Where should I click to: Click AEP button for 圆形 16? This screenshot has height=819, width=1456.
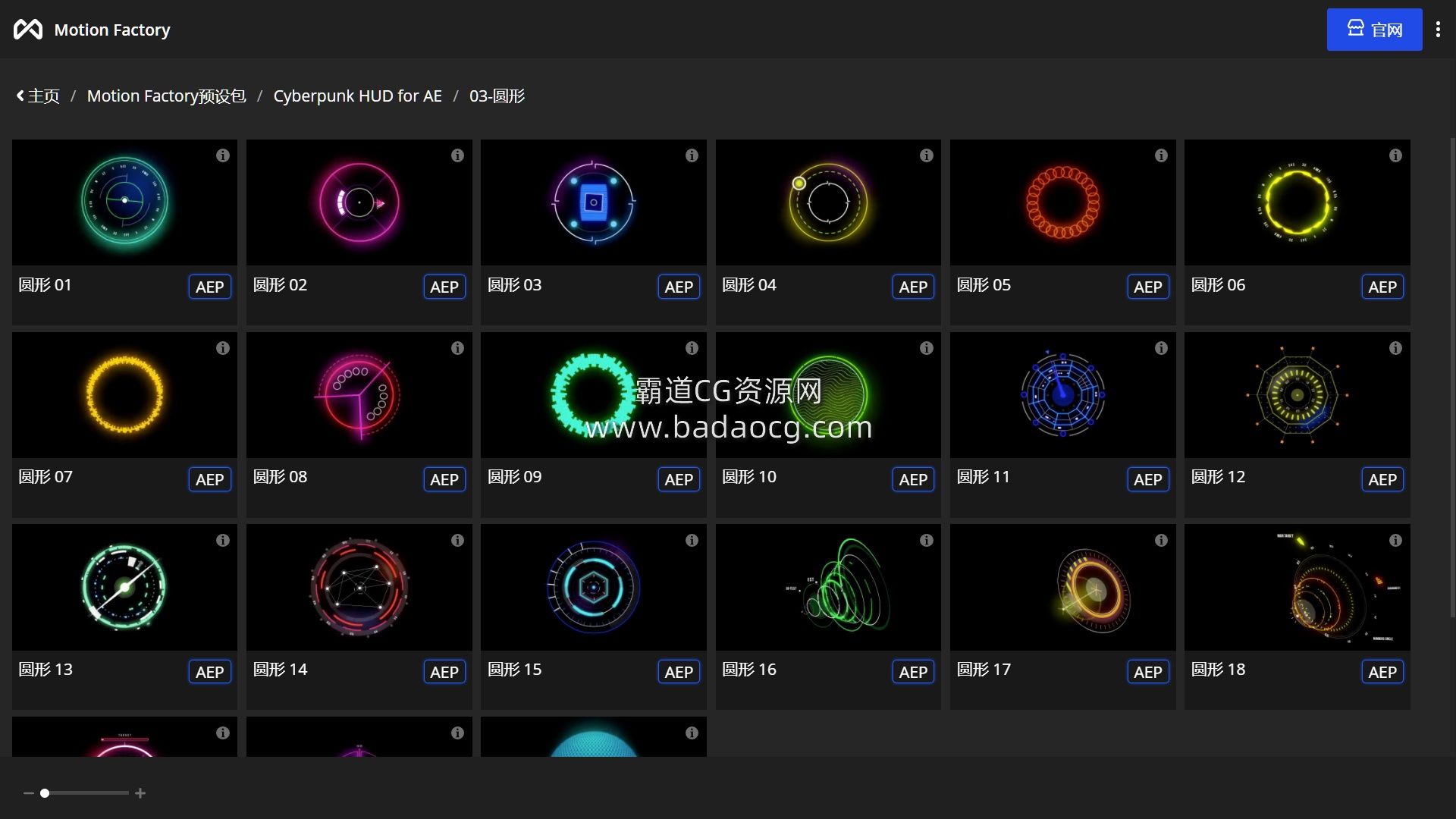pyautogui.click(x=913, y=672)
